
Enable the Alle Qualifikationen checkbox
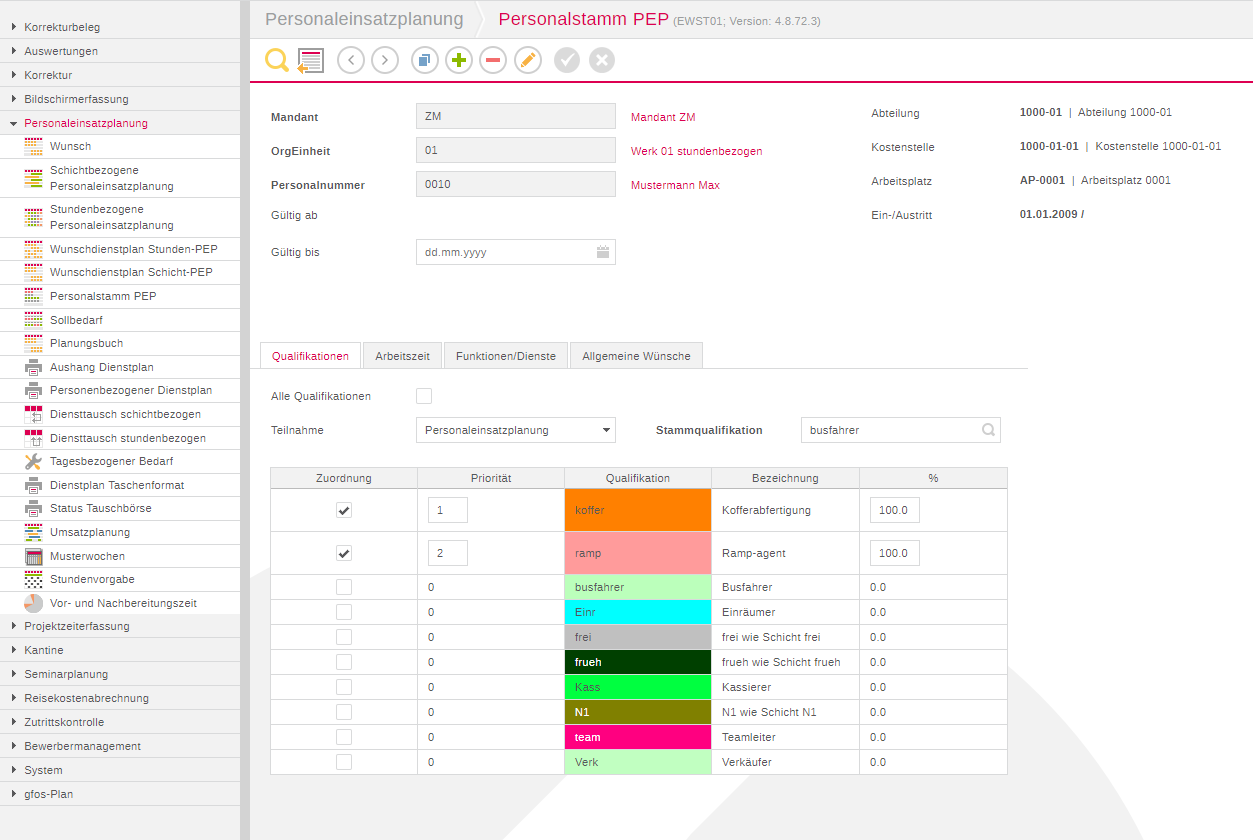pos(424,396)
